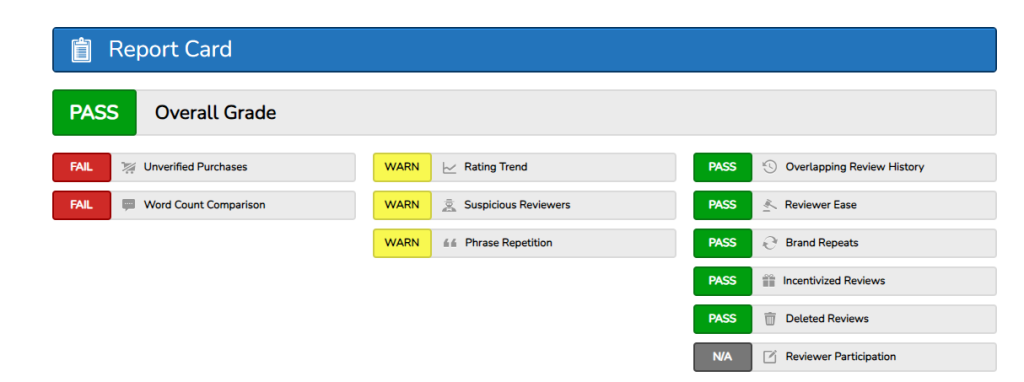
Task: Click the Unverified Purchases cart icon
Action: coord(129,167)
